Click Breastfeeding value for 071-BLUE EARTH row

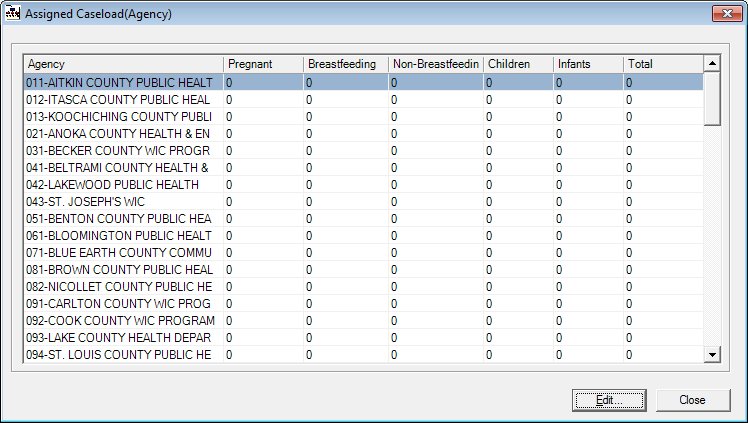click(309, 253)
